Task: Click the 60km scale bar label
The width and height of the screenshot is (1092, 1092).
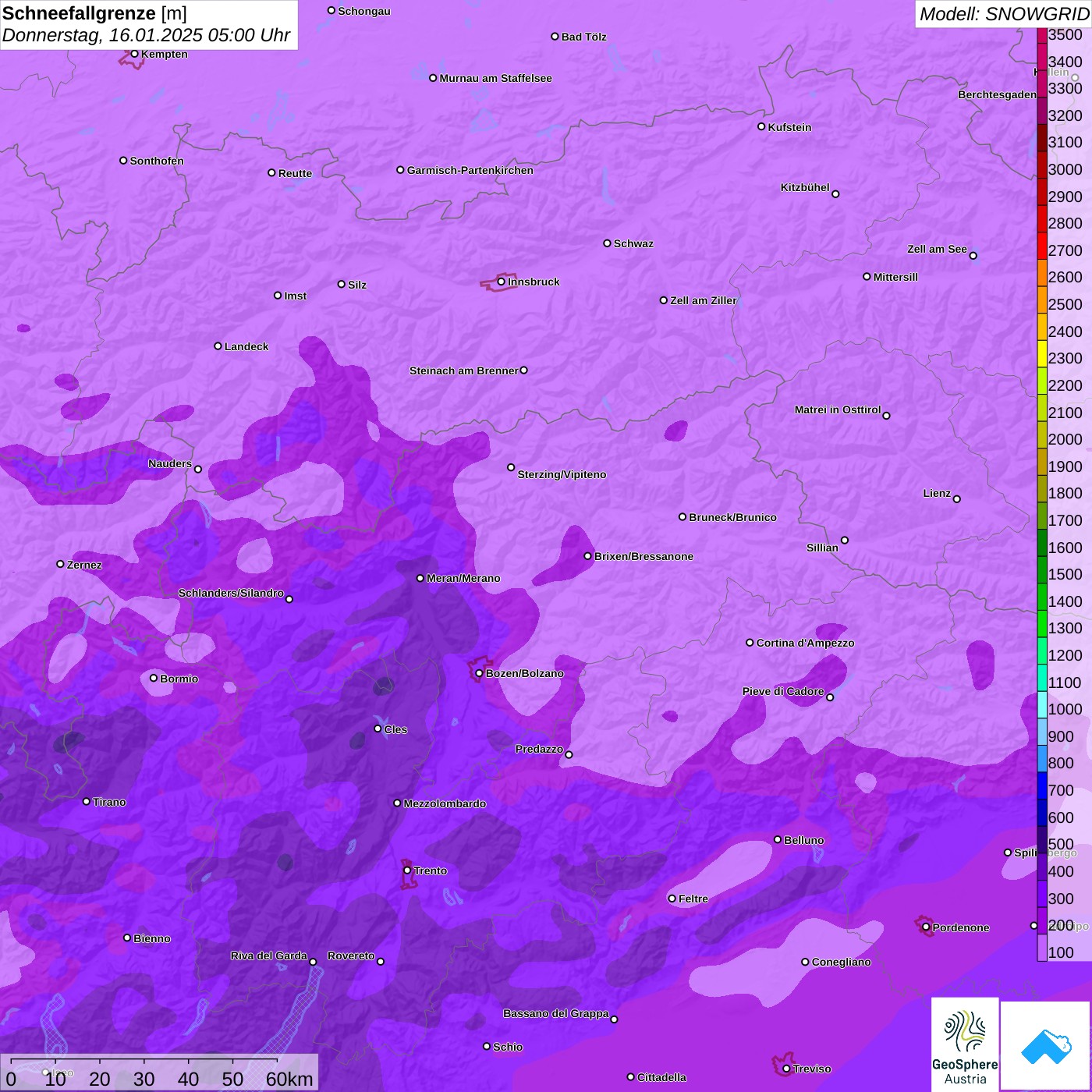Action: click(289, 1079)
